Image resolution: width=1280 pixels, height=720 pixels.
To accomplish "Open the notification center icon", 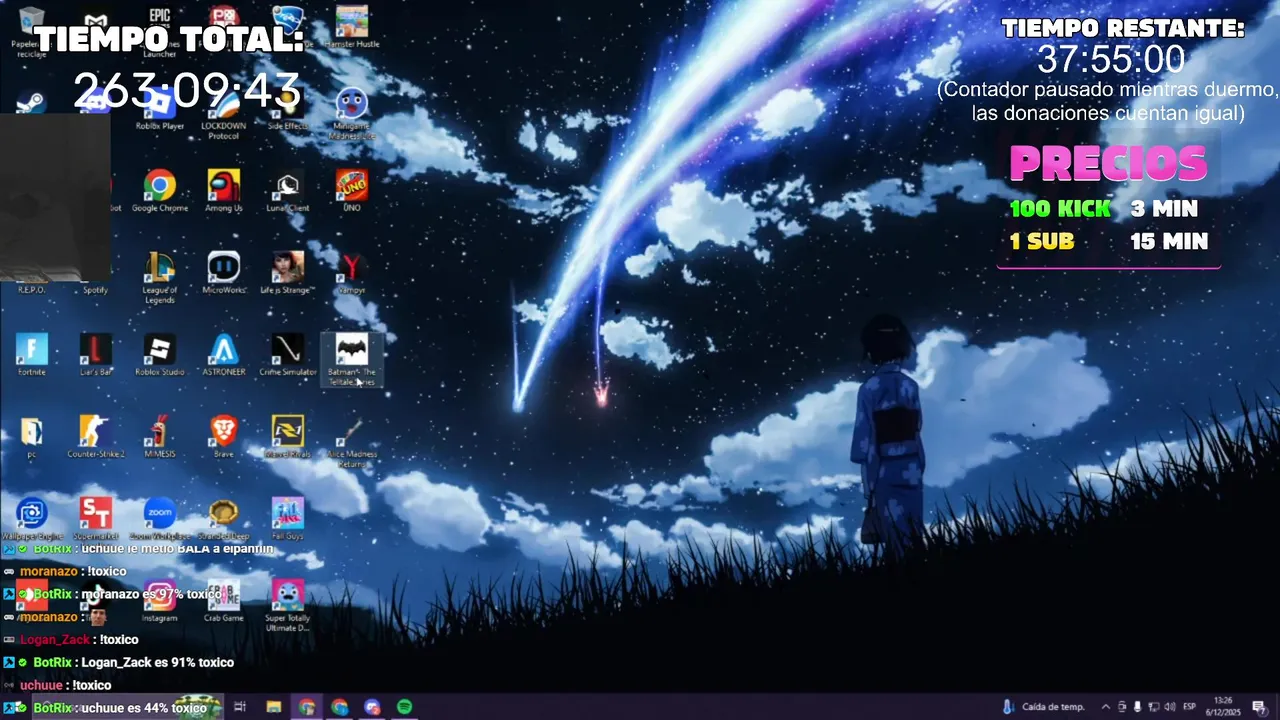I will pyautogui.click(x=1259, y=707).
